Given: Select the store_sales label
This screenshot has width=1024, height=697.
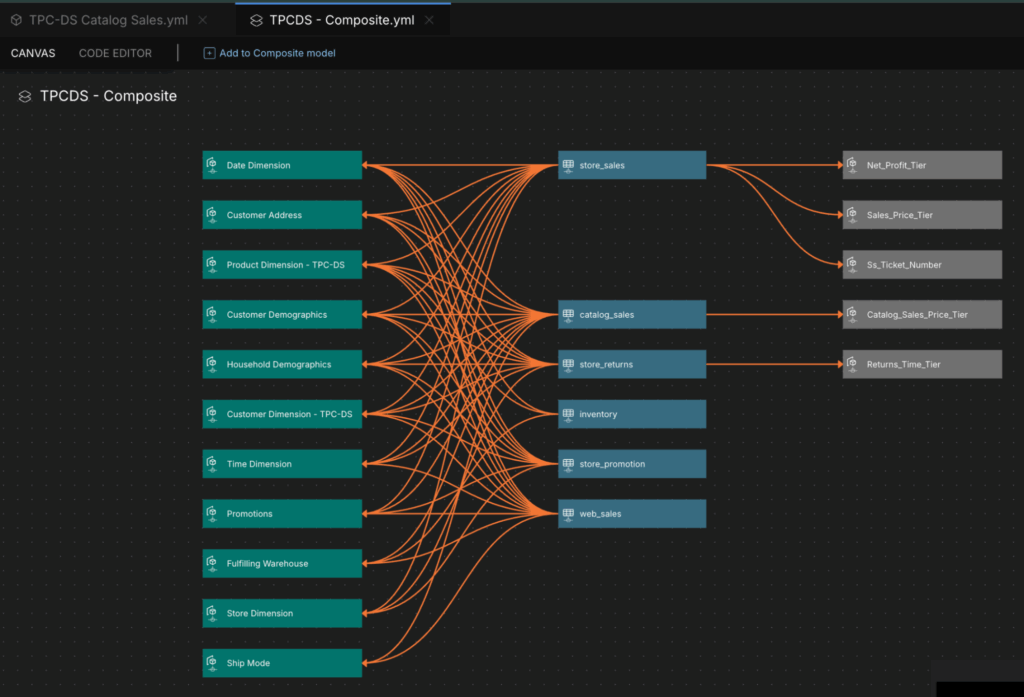Looking at the screenshot, I should (602, 165).
